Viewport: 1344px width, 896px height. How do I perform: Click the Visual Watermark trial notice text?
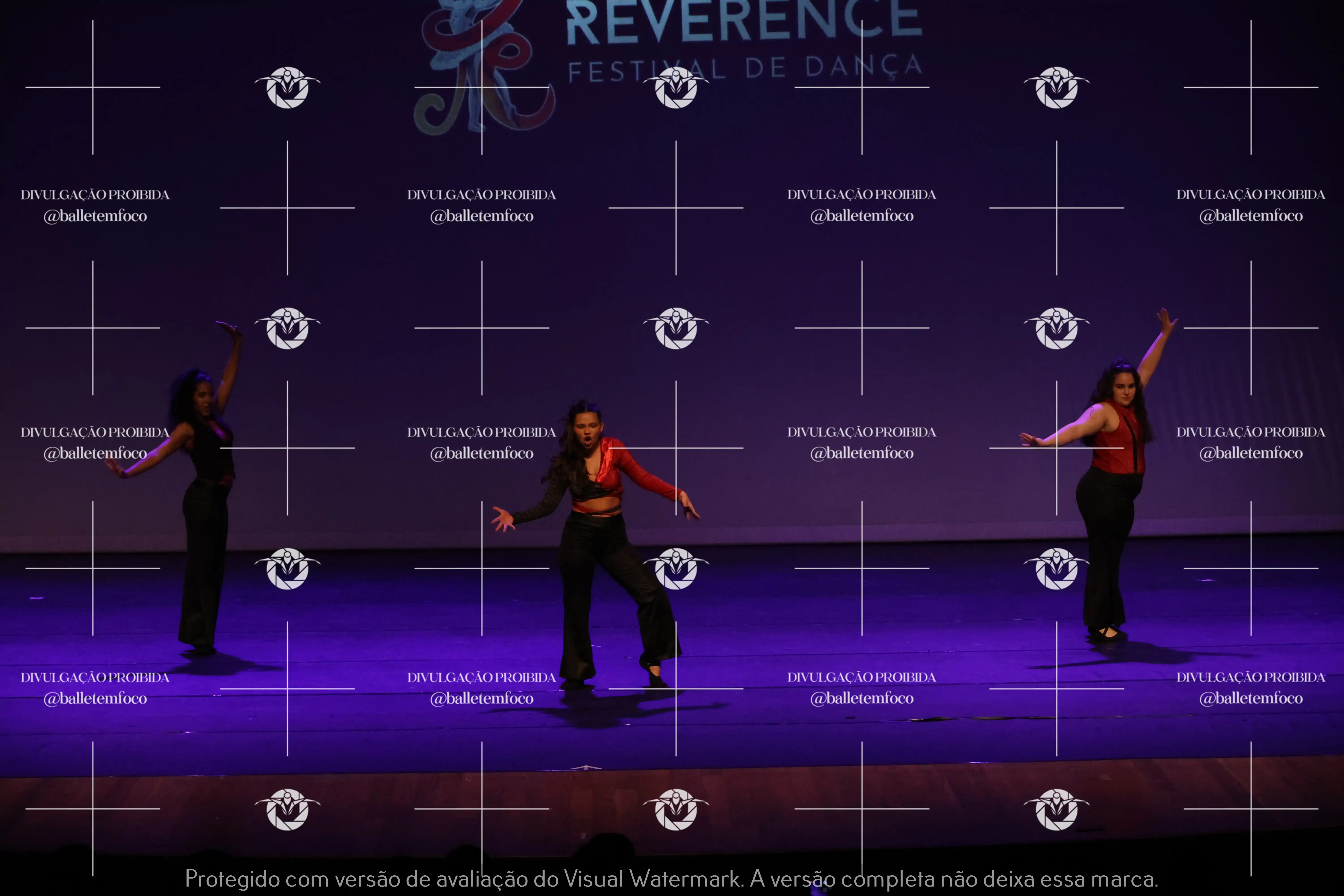coord(671,879)
